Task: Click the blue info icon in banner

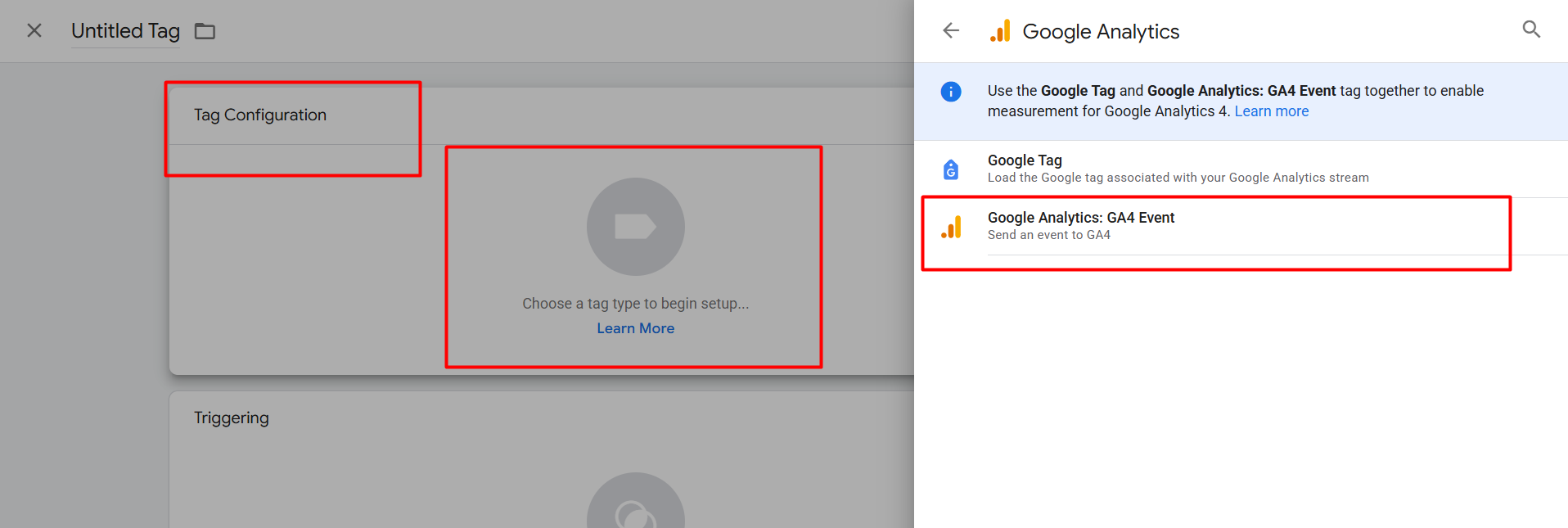Action: click(x=951, y=92)
